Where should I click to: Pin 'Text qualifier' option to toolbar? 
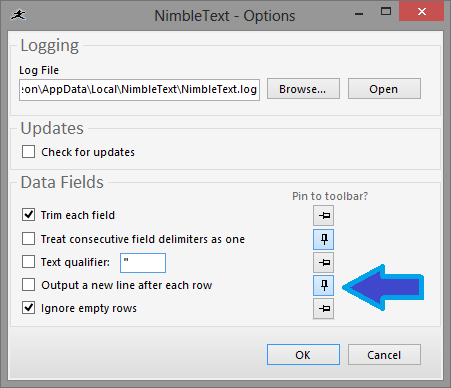click(x=323, y=262)
